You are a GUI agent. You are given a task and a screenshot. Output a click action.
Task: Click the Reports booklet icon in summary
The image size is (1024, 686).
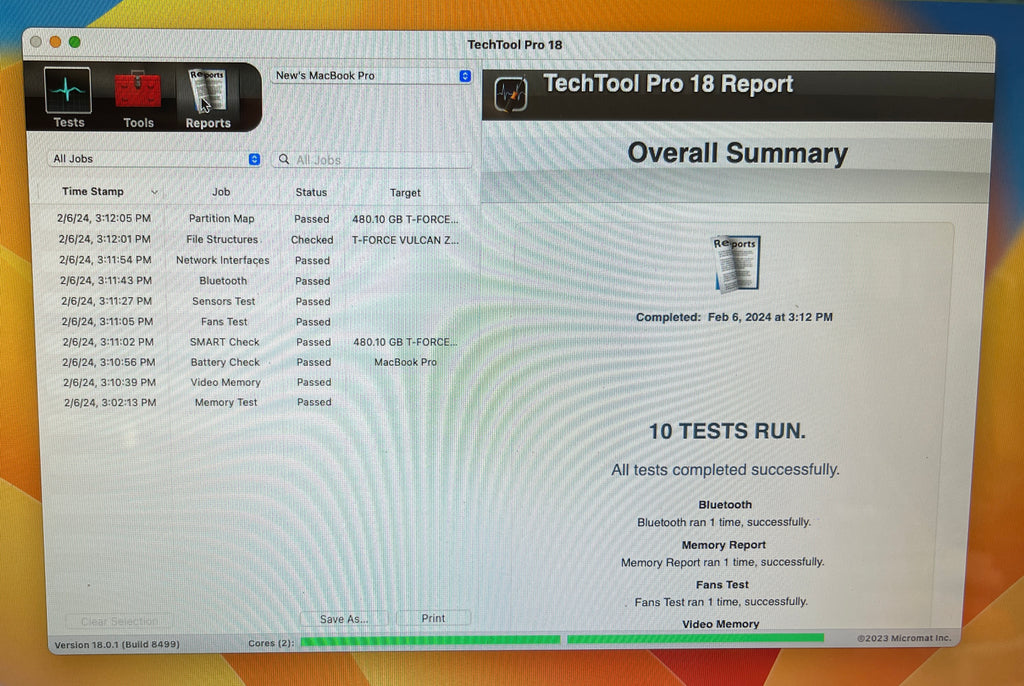pos(736,263)
